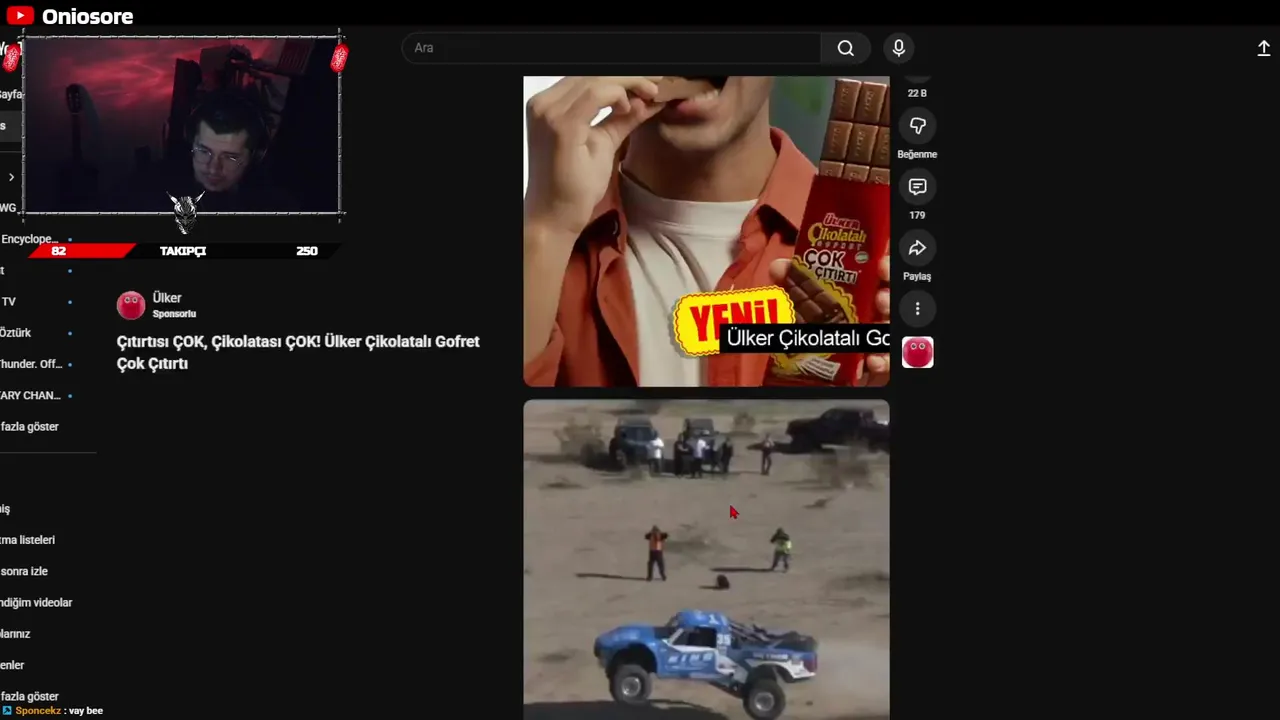Image resolution: width=1280 pixels, height=720 pixels.
Task: Click the search magnifier button
Action: [x=846, y=48]
